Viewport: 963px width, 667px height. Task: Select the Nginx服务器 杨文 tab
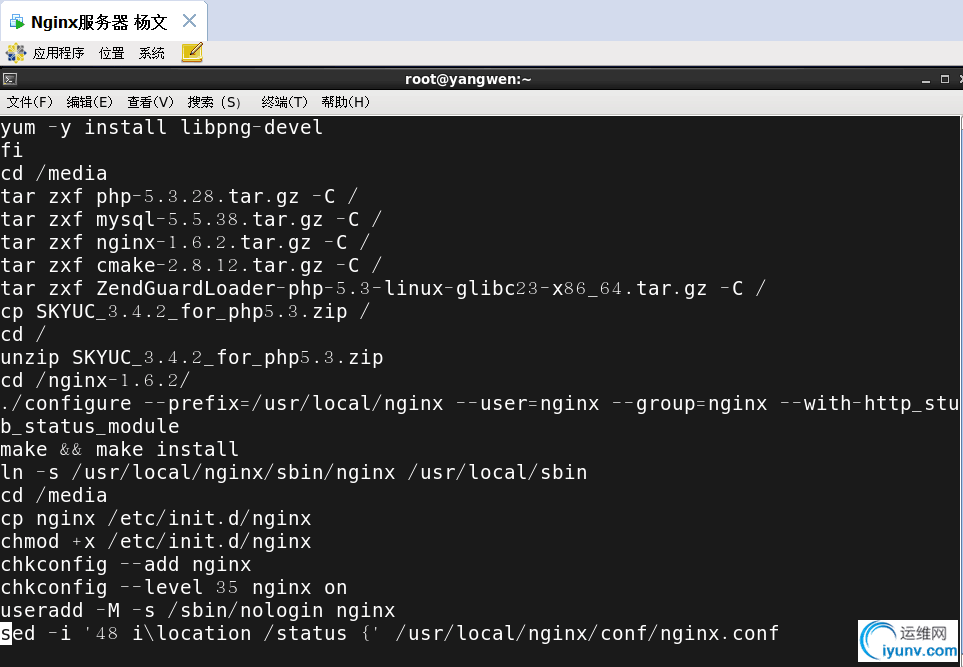pyautogui.click(x=103, y=21)
